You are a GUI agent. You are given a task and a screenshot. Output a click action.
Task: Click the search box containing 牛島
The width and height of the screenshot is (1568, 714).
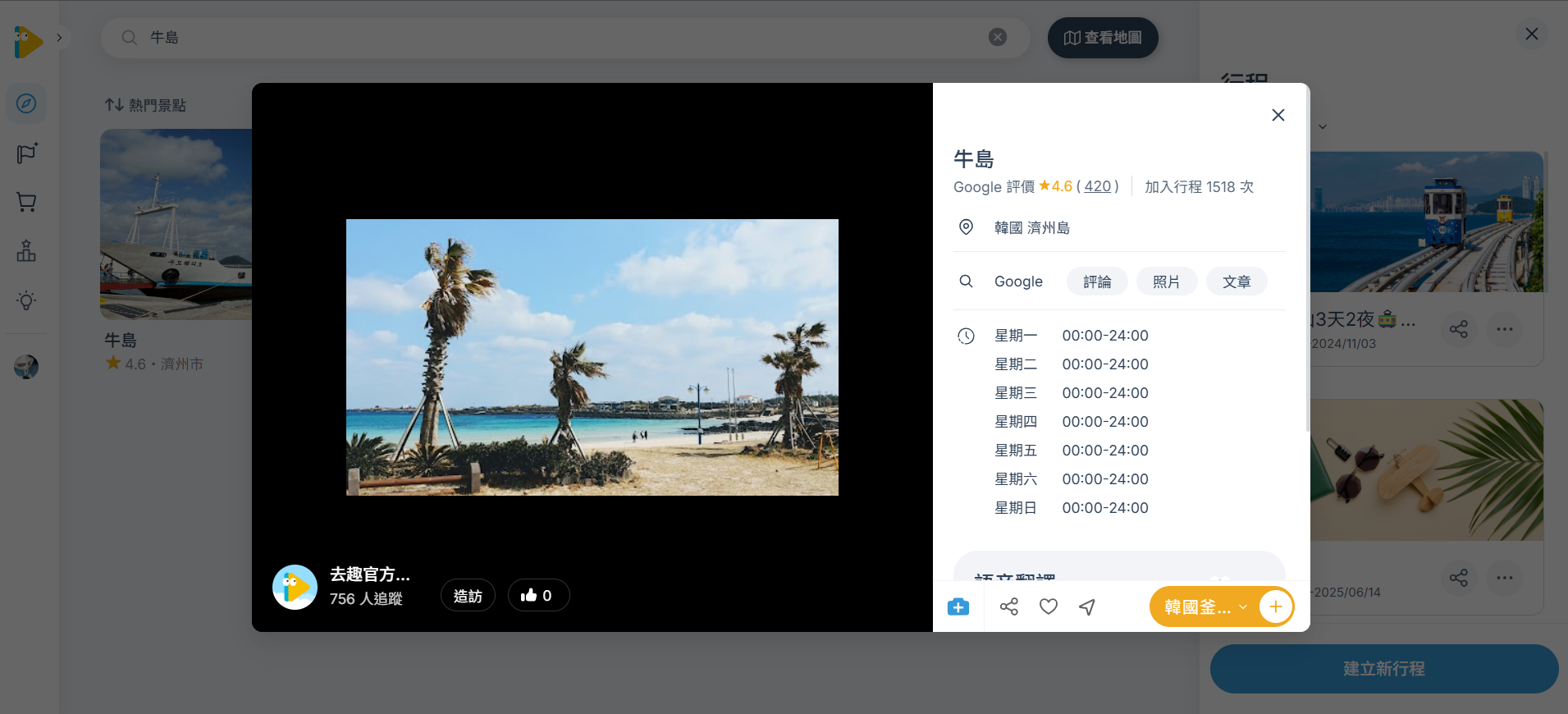(x=565, y=38)
